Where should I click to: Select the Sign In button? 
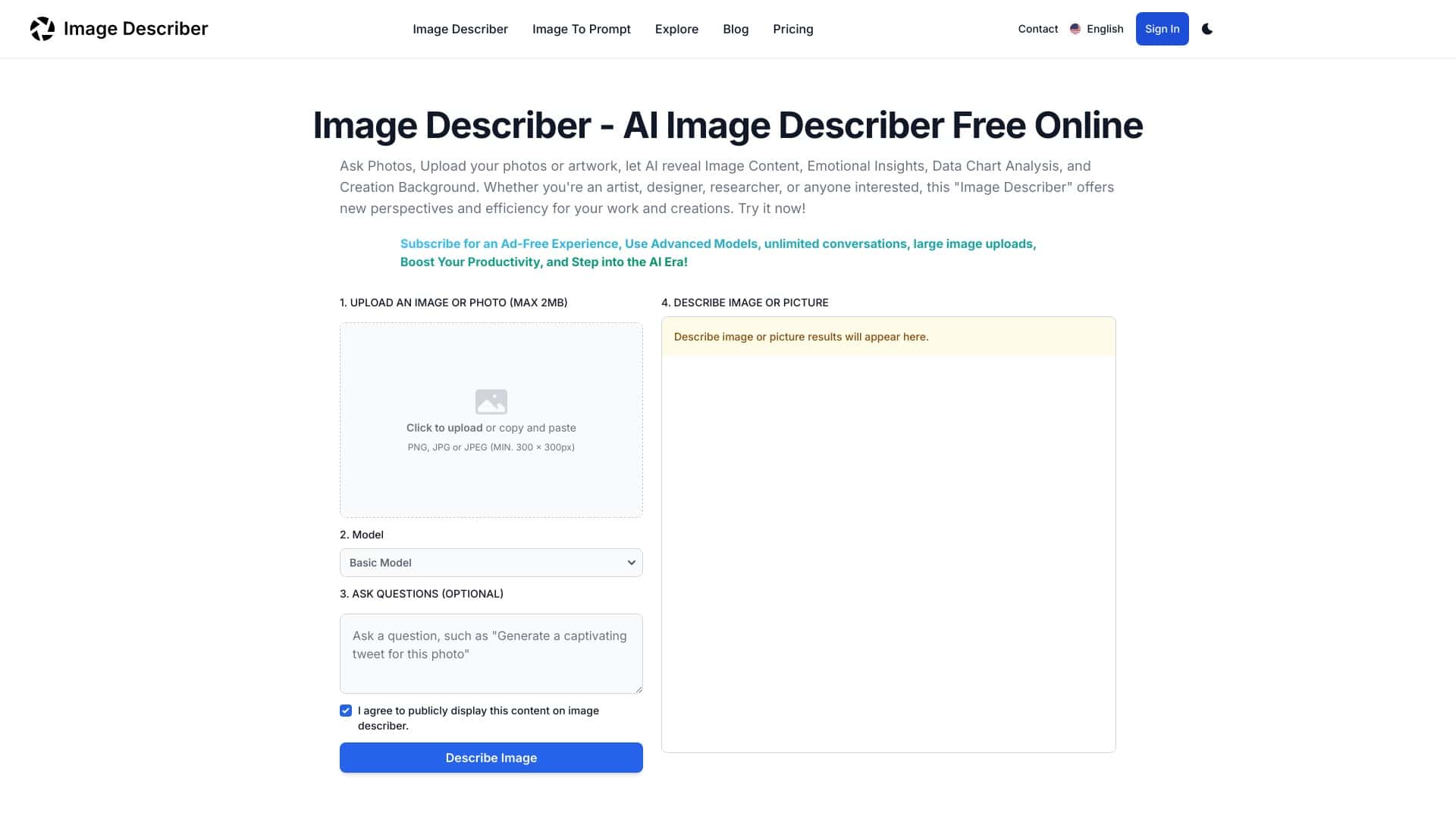pyautogui.click(x=1162, y=29)
